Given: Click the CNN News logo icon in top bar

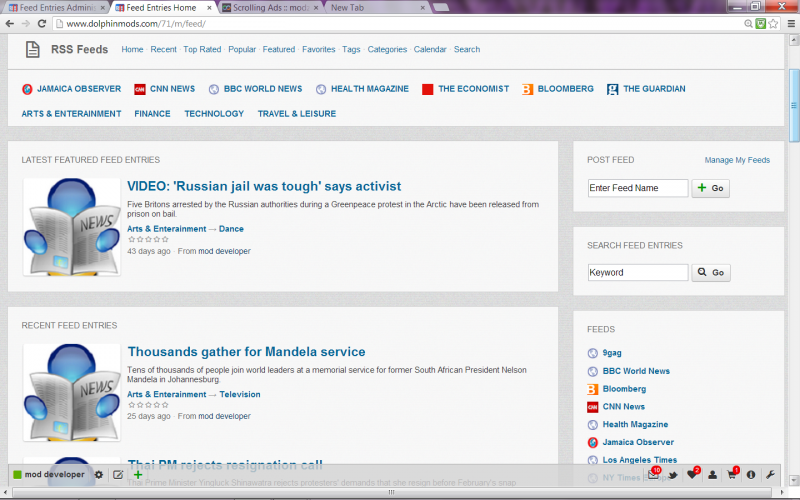Looking at the screenshot, I should (140, 89).
